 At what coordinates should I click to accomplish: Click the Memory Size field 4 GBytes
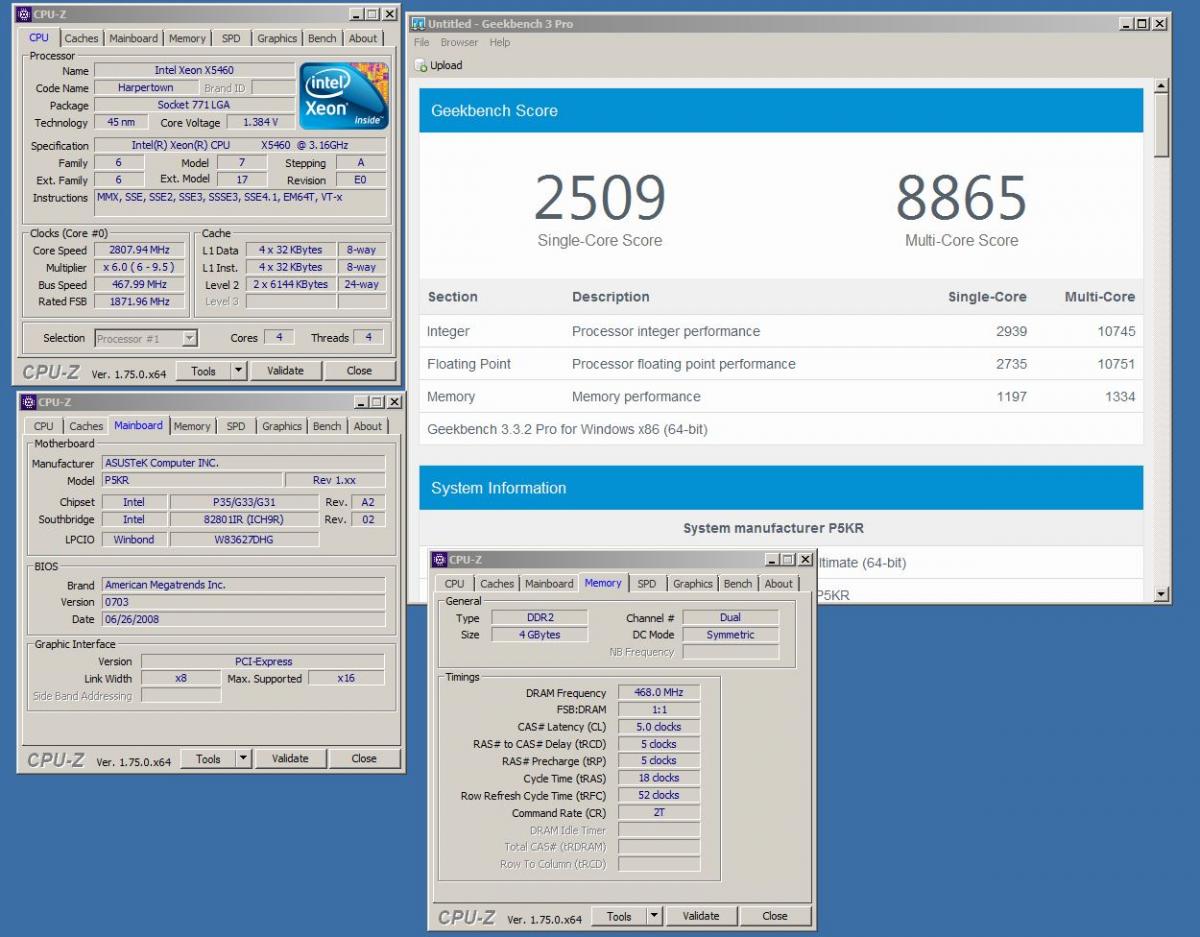(x=539, y=635)
